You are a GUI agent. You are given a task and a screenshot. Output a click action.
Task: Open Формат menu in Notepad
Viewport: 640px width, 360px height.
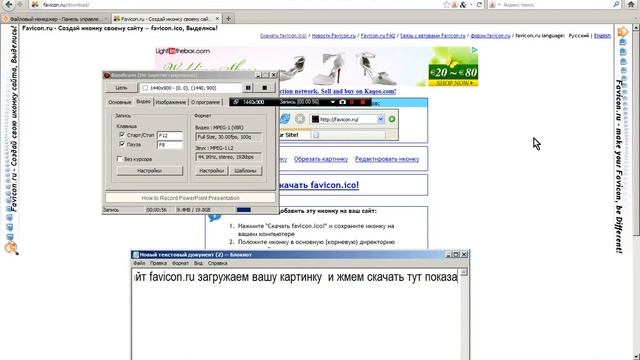tap(180, 263)
